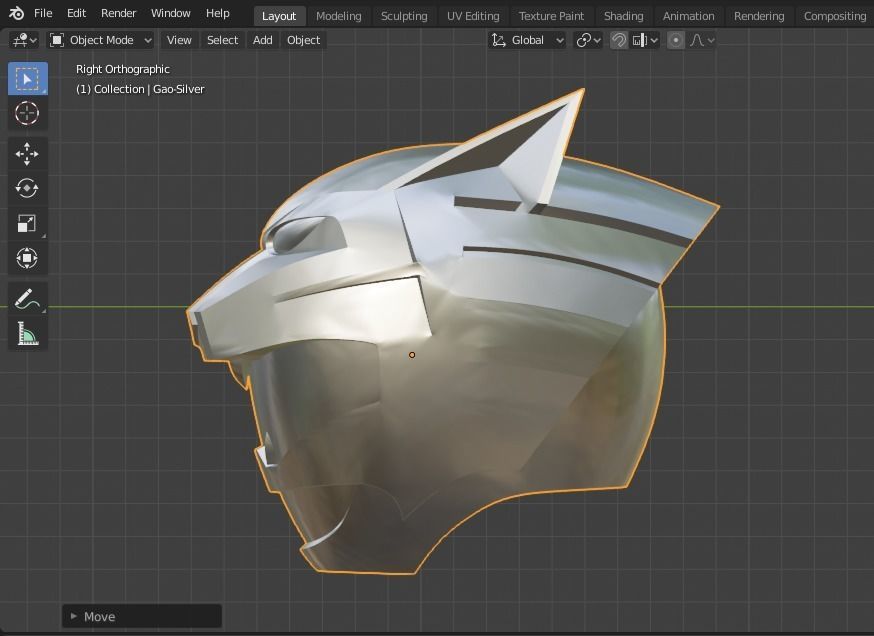Open the viewport Object menu
Screen dimensions: 874x636
coord(303,40)
